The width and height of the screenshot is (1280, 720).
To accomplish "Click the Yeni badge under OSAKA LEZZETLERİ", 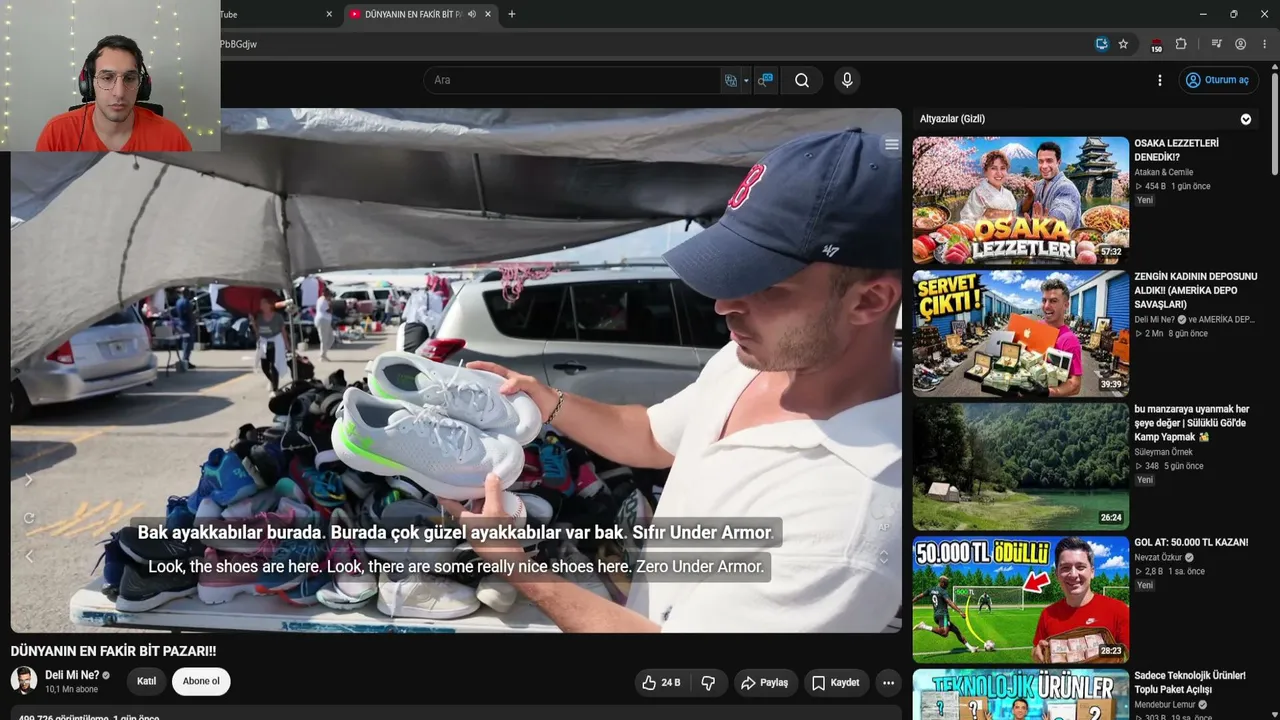I will click(1145, 200).
